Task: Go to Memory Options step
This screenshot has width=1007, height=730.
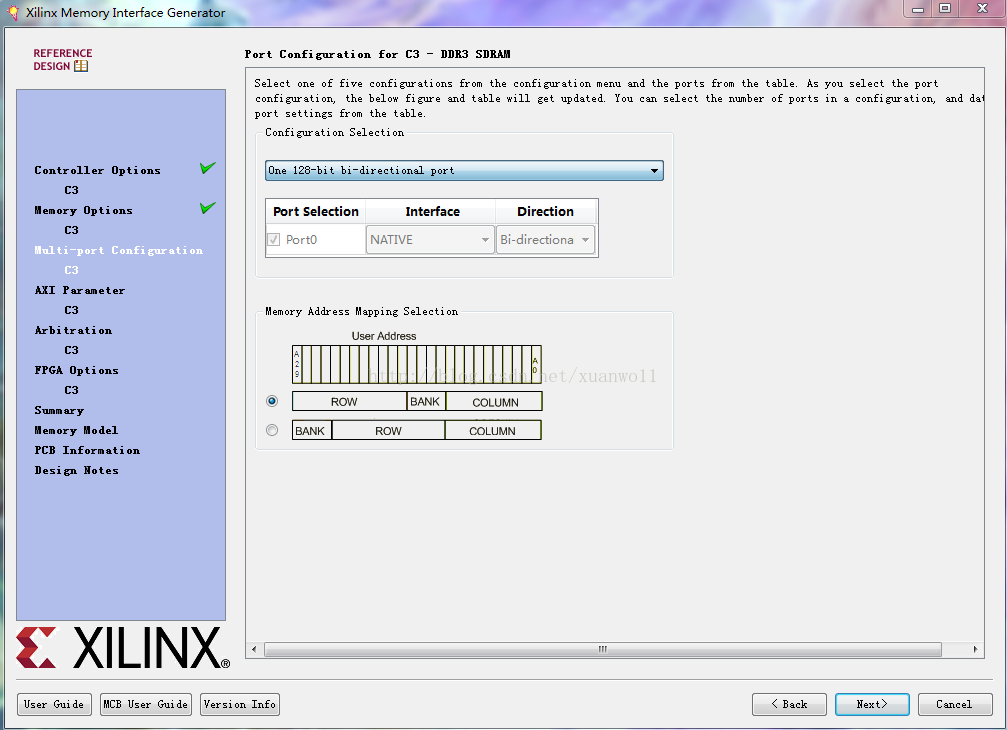Action: pos(83,210)
